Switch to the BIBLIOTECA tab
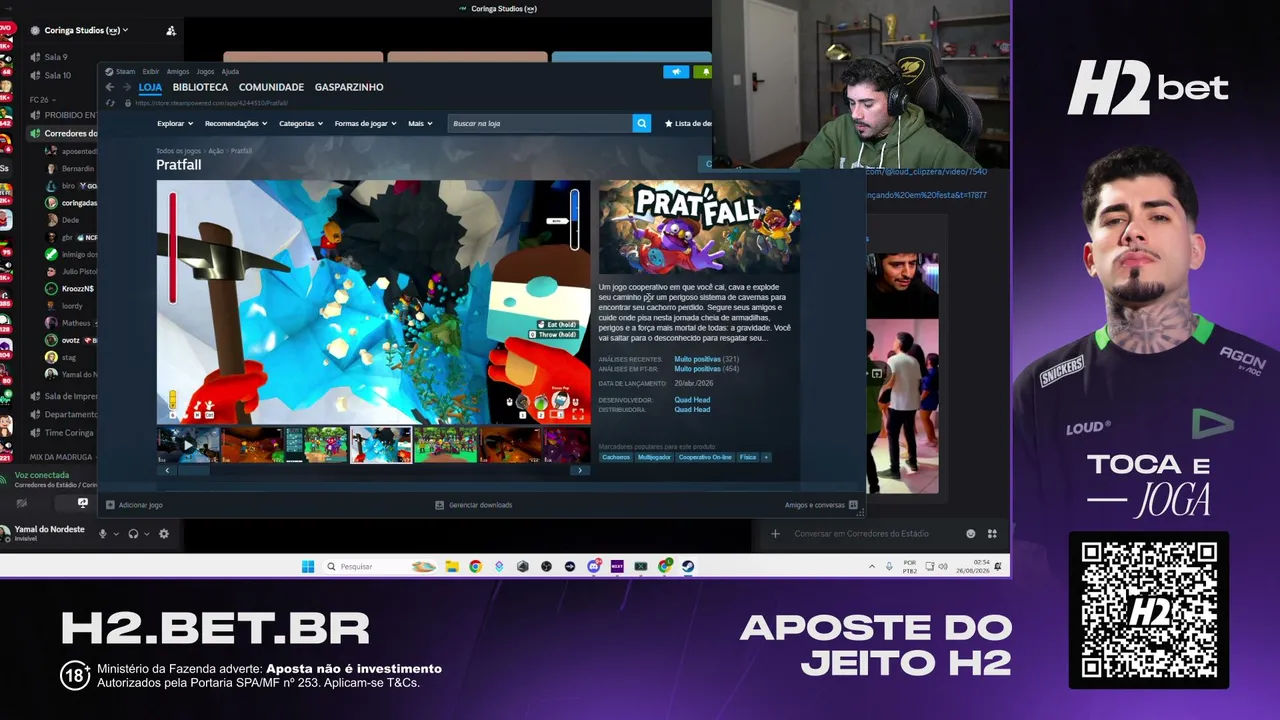1280x720 pixels. (x=200, y=87)
